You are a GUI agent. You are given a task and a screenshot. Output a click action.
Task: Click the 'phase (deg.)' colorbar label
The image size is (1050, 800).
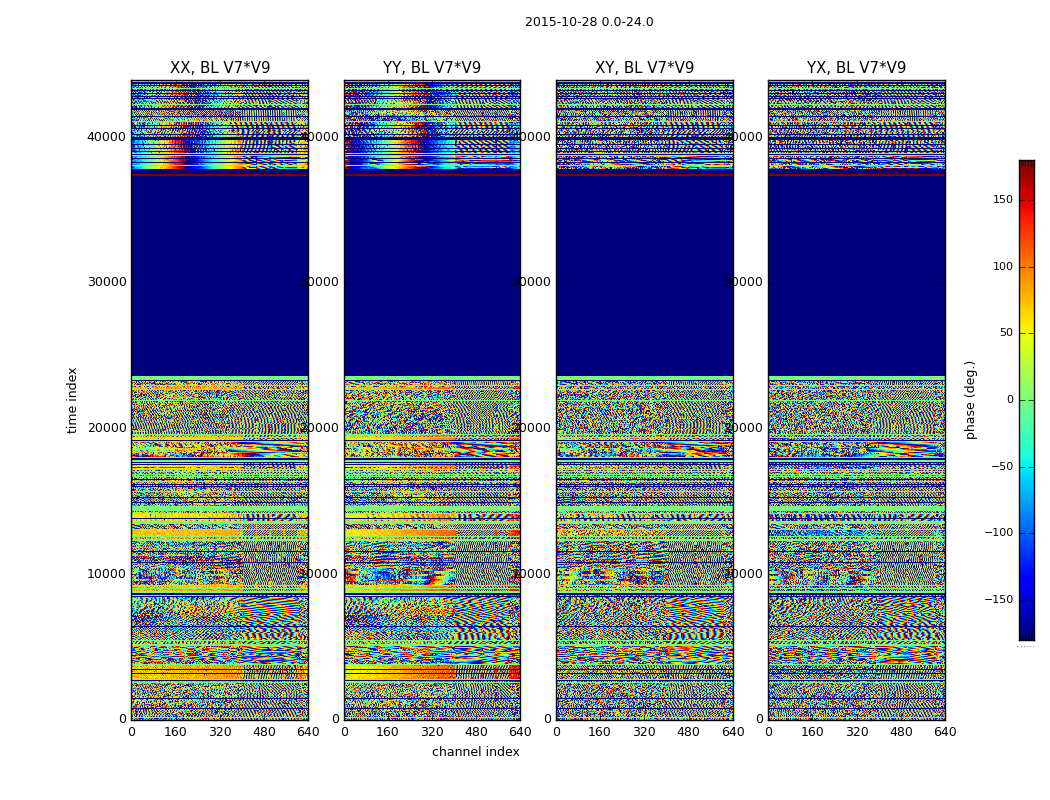[x=970, y=400]
